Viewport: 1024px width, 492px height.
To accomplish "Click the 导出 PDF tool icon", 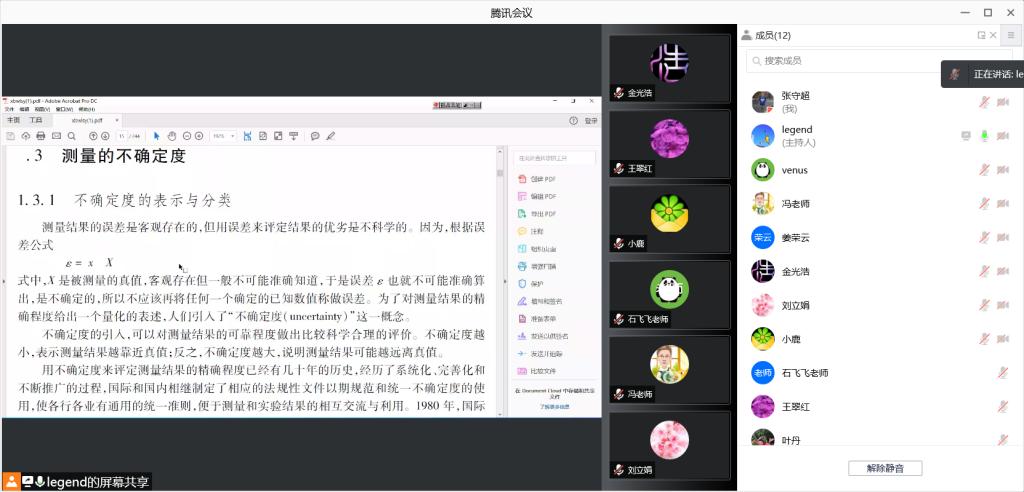I will (523, 213).
